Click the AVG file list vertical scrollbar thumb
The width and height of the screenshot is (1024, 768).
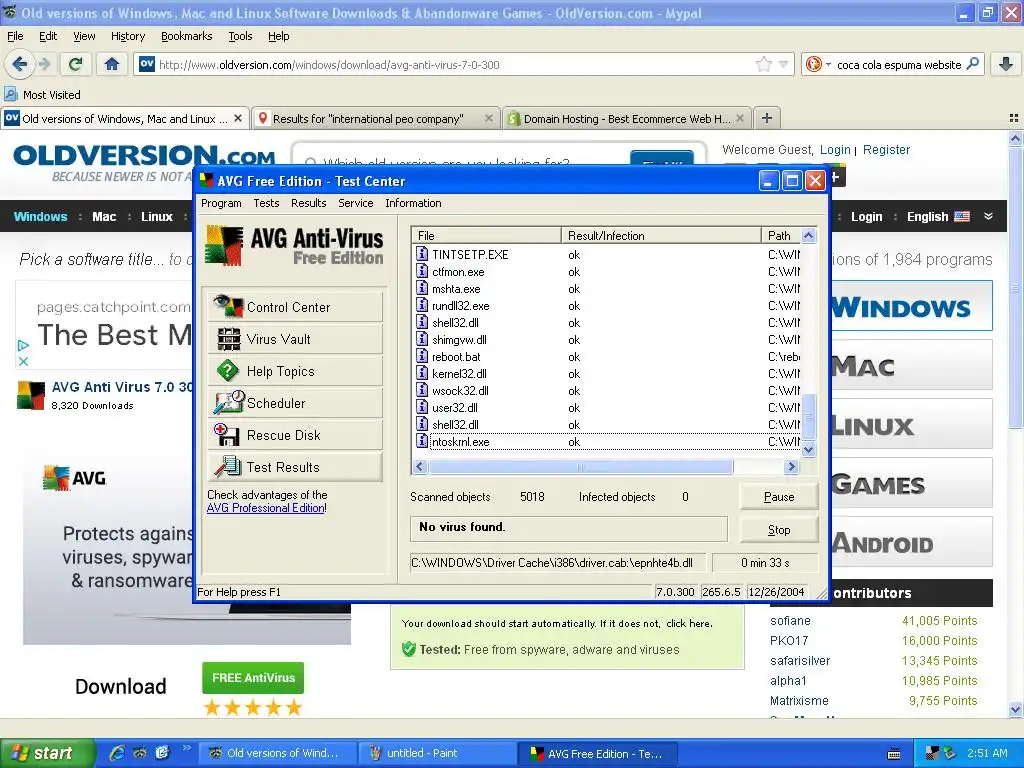(808, 417)
